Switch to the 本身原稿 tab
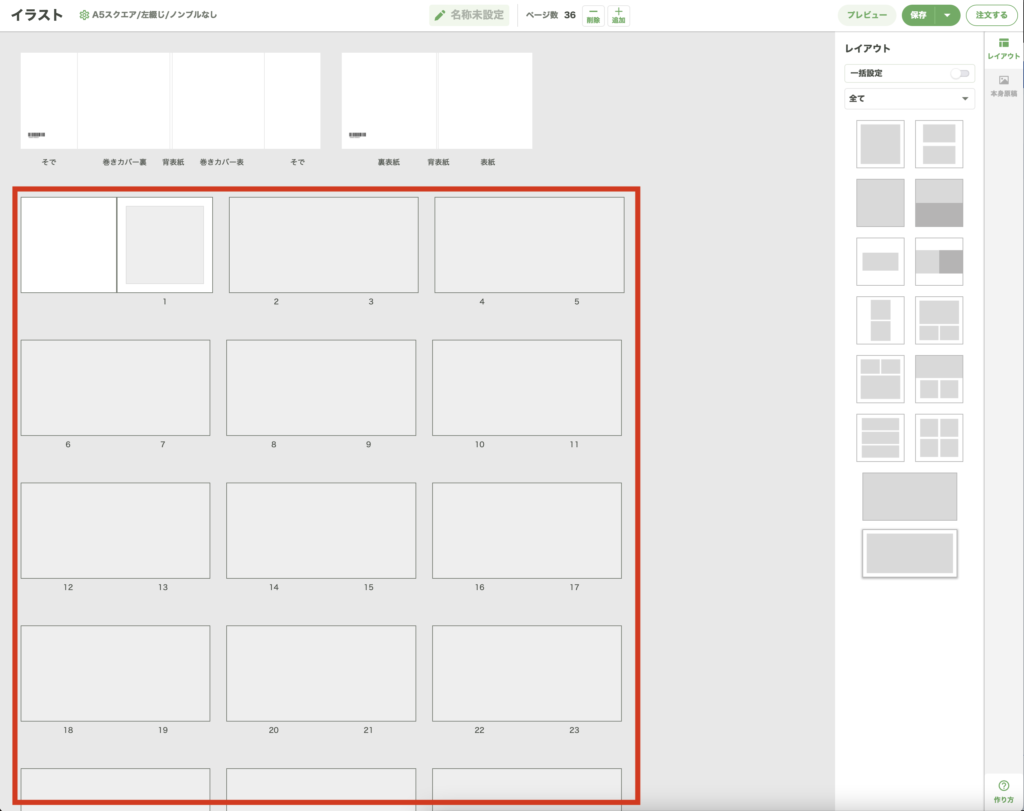 (1004, 85)
